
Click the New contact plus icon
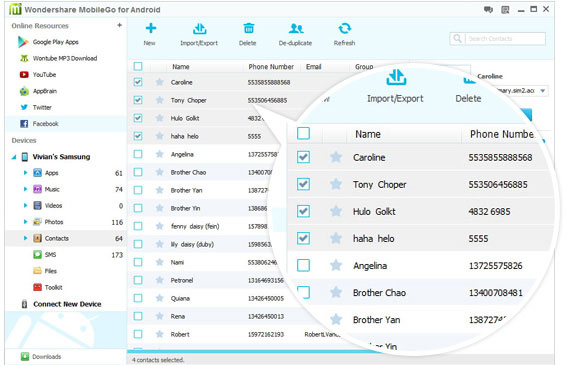click(150, 28)
